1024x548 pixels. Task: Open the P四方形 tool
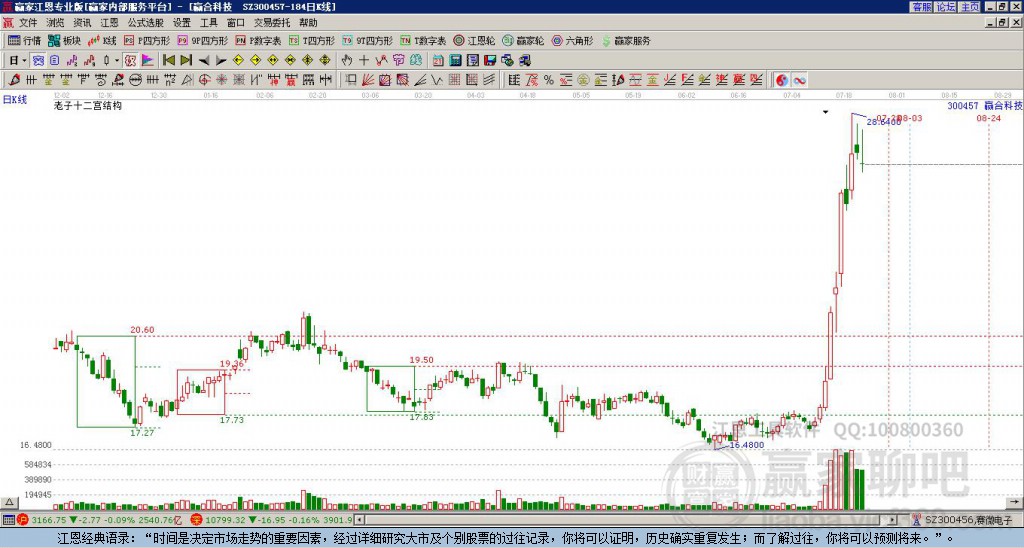(147, 40)
